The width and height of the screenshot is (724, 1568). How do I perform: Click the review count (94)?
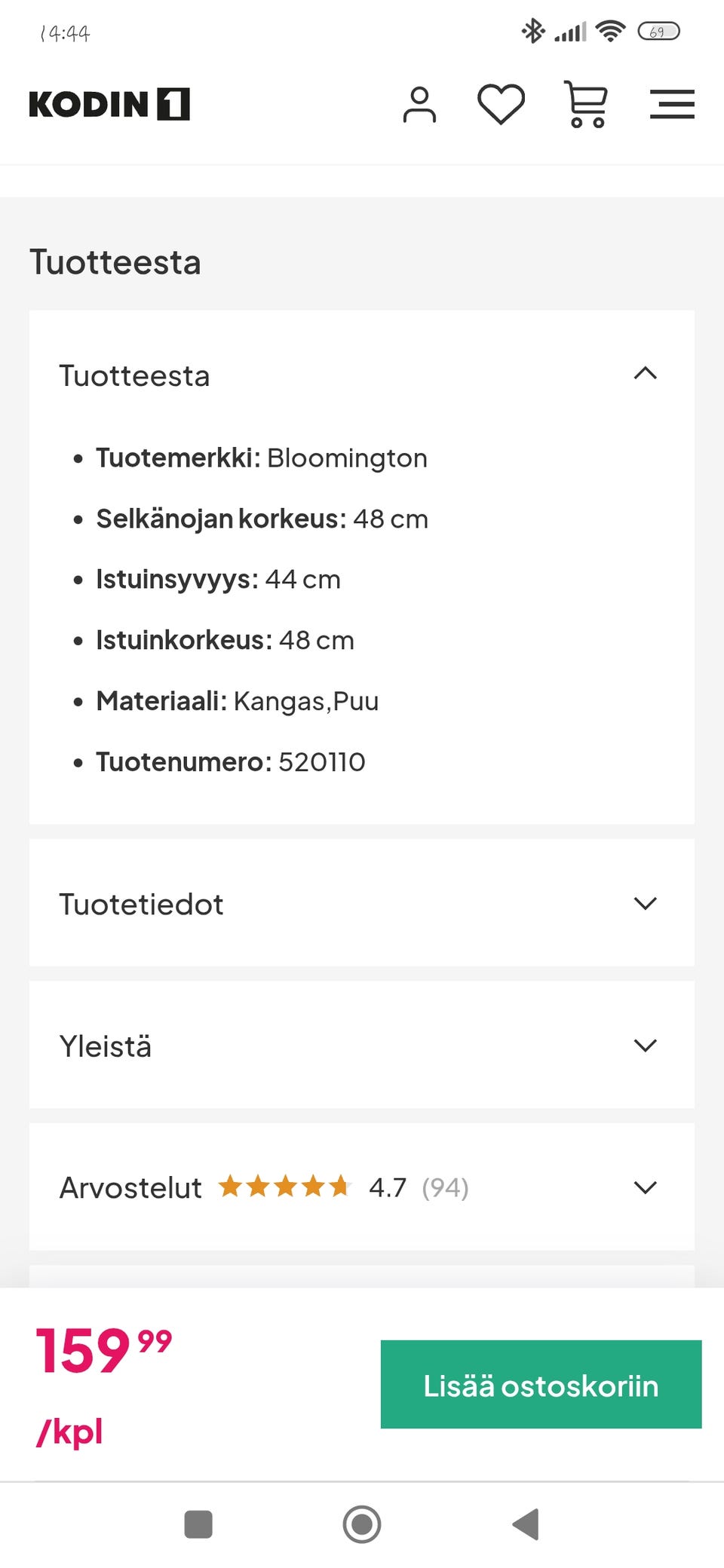[x=445, y=1188]
